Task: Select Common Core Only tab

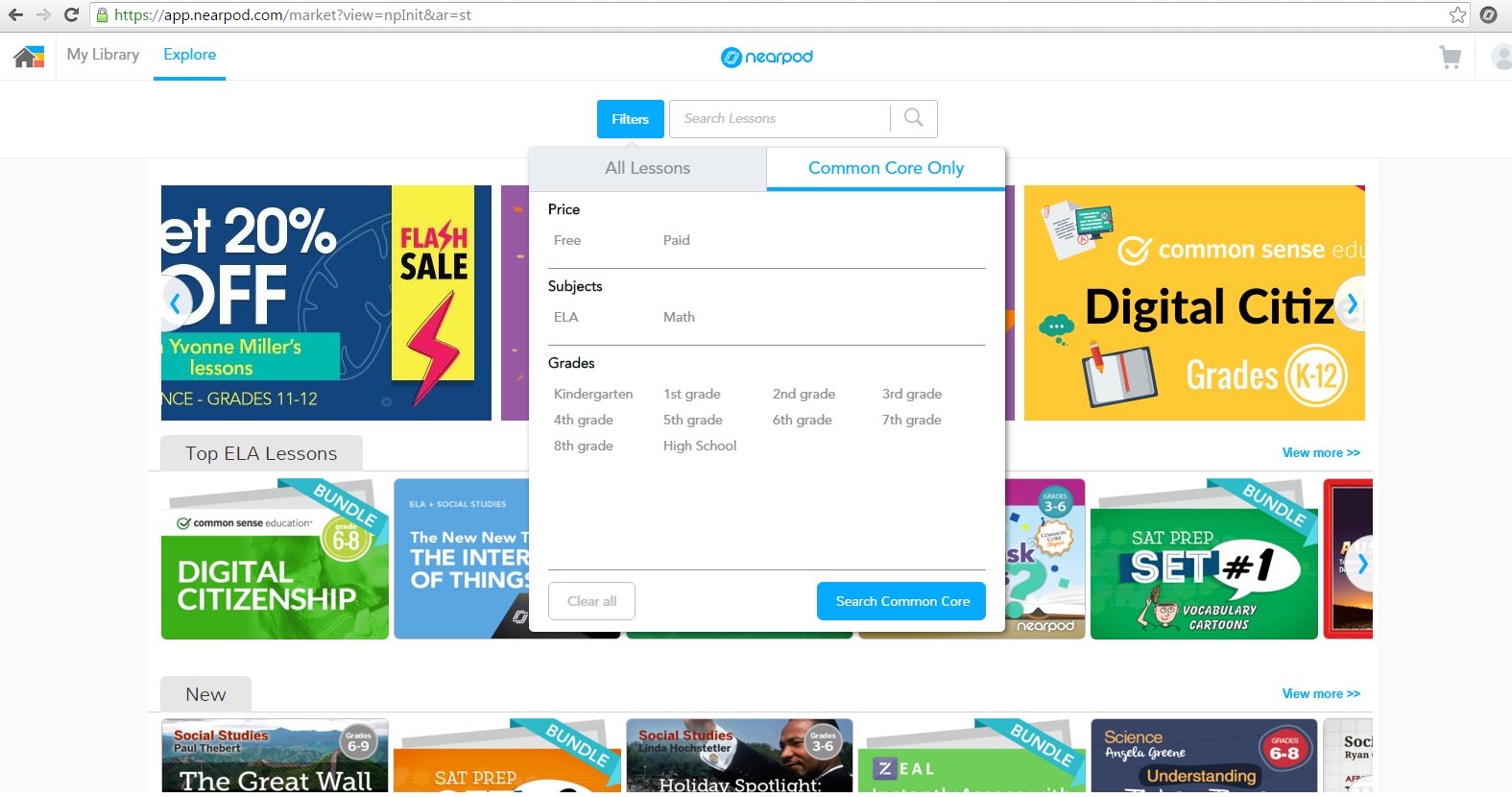Action: 886,168
